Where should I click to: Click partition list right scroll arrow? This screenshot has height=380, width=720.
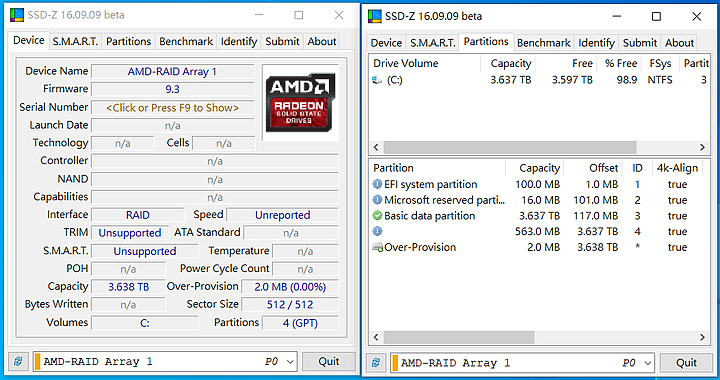tap(702, 337)
